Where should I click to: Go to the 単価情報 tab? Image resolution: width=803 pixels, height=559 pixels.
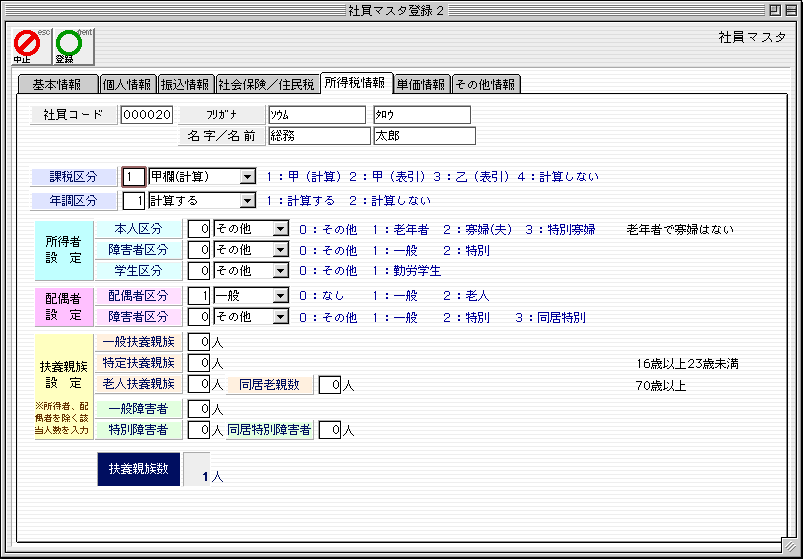[x=422, y=84]
